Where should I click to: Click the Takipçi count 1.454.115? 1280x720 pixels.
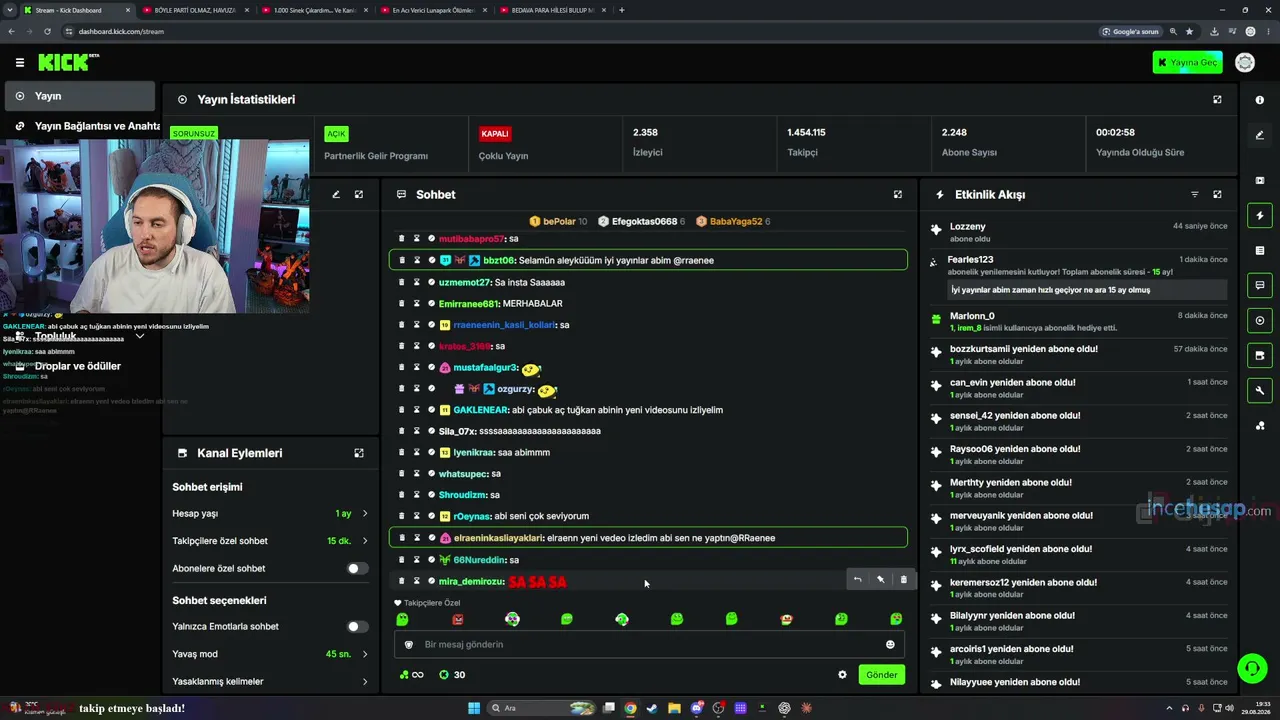click(x=806, y=132)
